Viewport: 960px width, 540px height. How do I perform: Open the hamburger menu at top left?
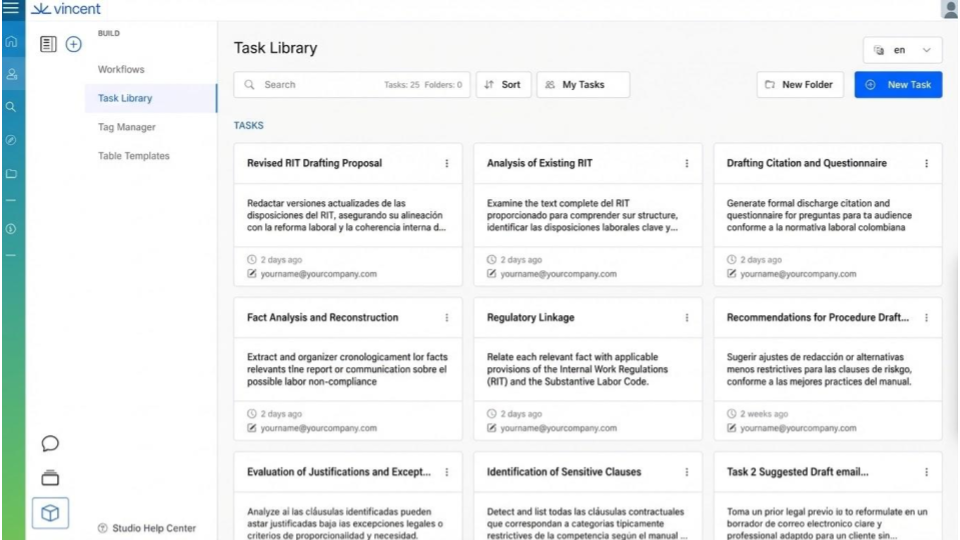point(12,9)
